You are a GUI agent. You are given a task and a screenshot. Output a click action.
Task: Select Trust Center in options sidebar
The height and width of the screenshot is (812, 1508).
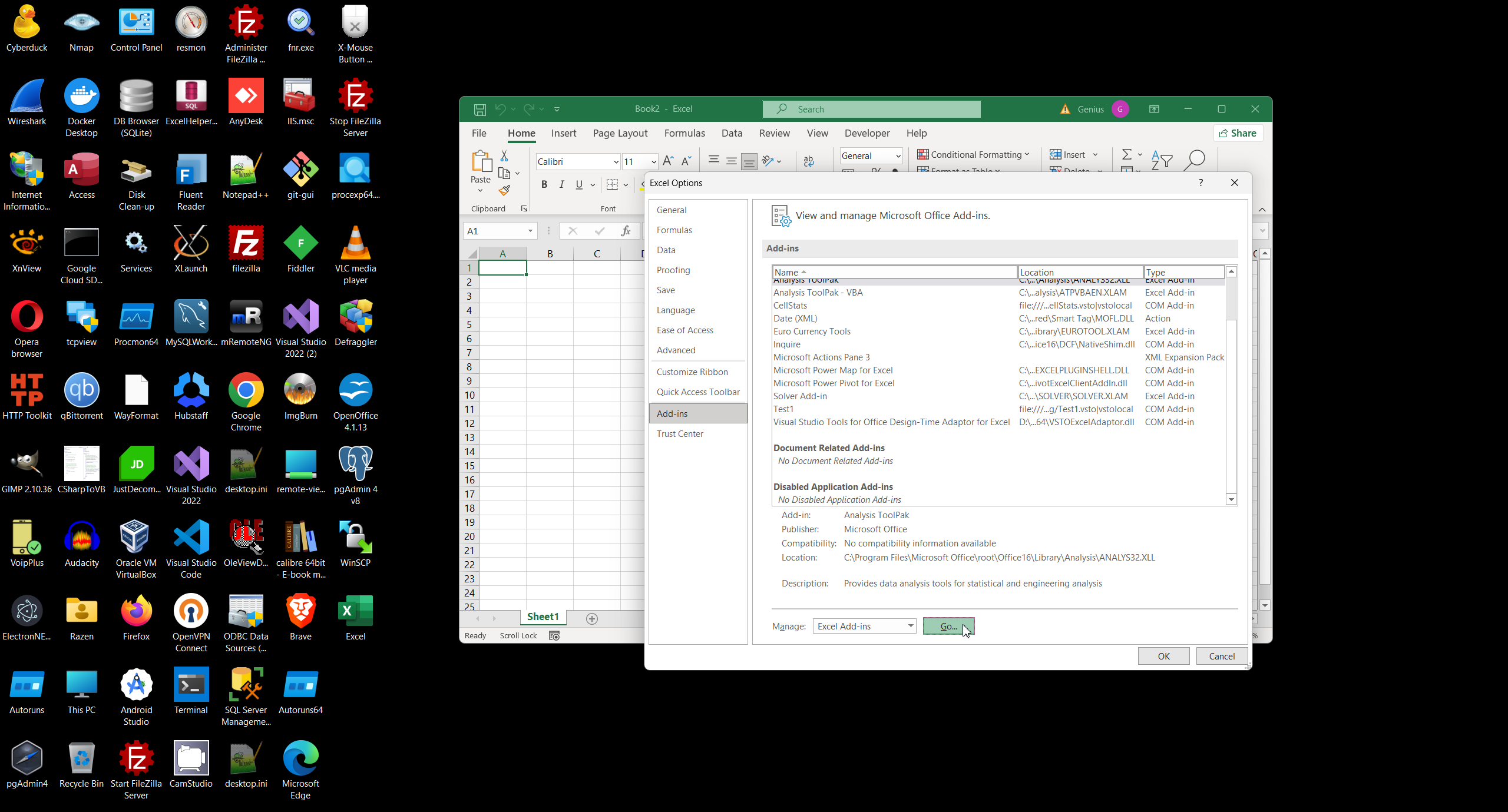tap(680, 433)
